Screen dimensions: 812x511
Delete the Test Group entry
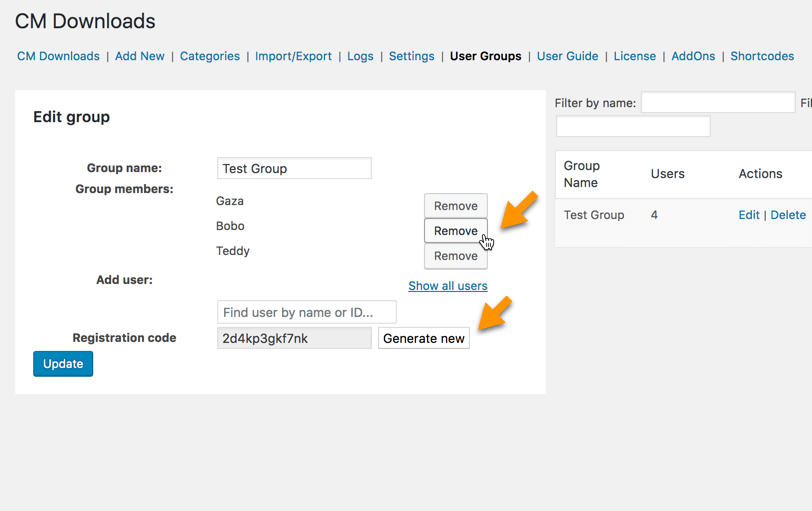click(x=787, y=215)
